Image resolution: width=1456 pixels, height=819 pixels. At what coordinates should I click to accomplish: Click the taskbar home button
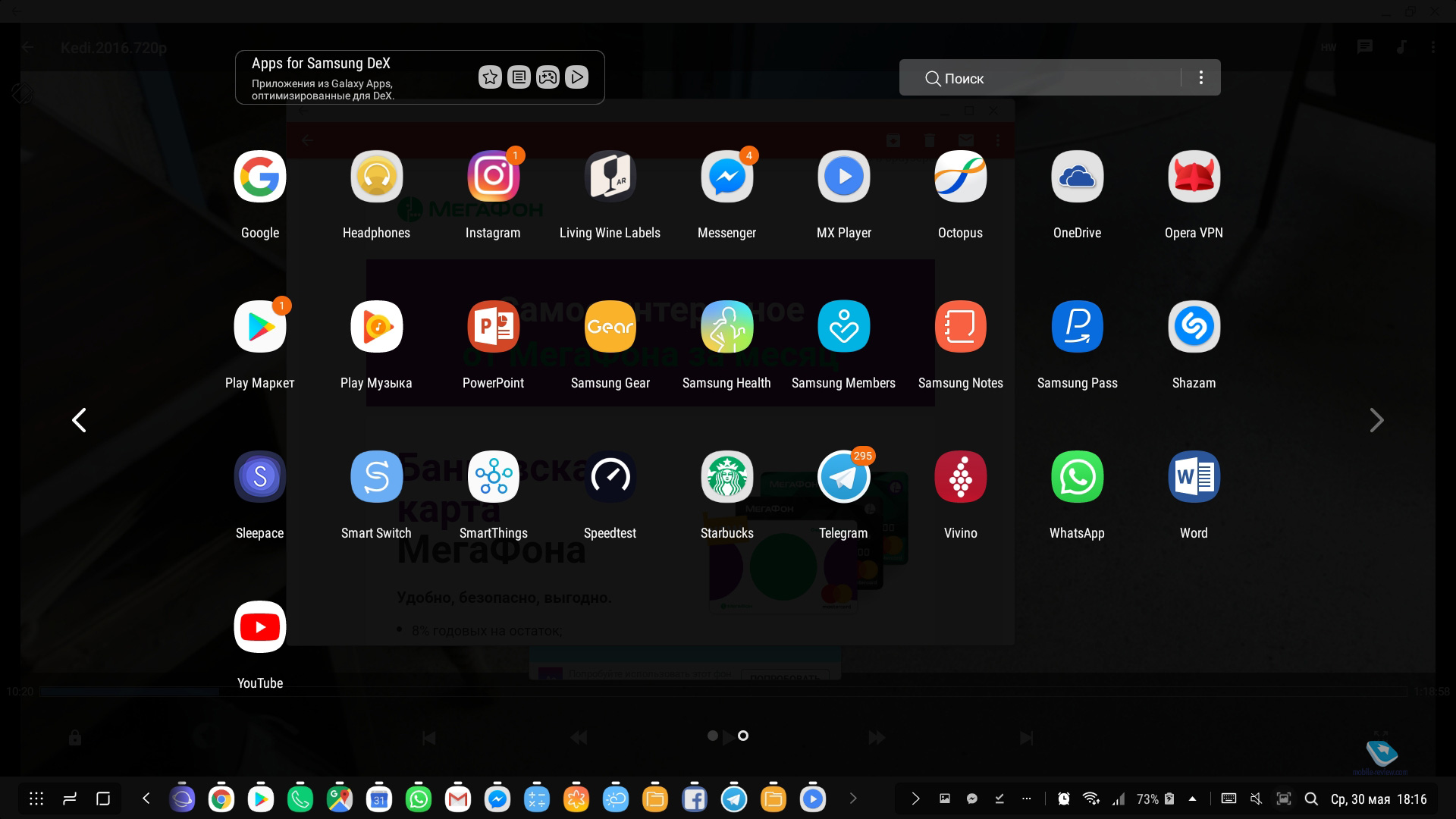103,799
